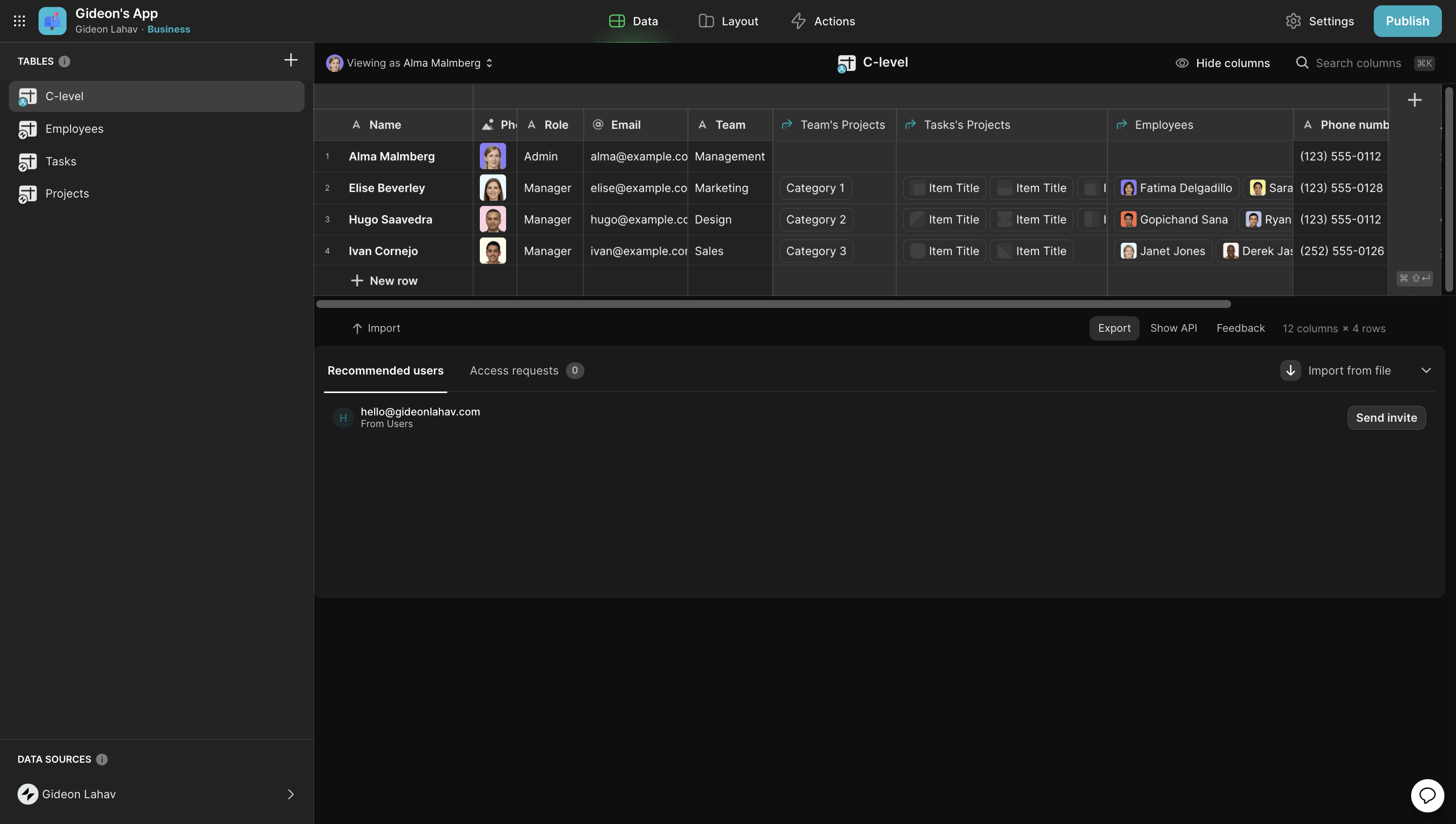
Task: Click the Gideon Lahav data source lightning icon
Action: (x=28, y=794)
